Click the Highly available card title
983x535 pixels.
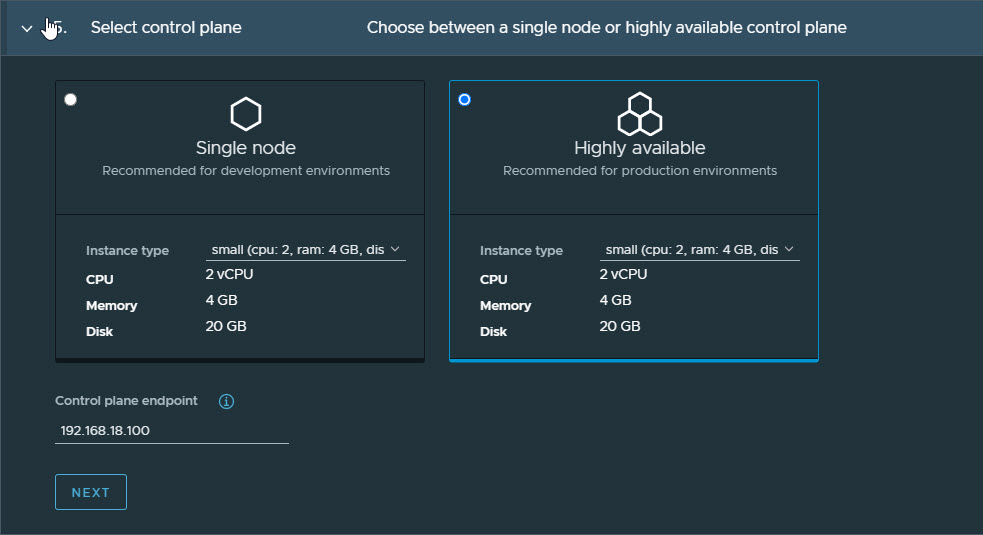[x=639, y=148]
